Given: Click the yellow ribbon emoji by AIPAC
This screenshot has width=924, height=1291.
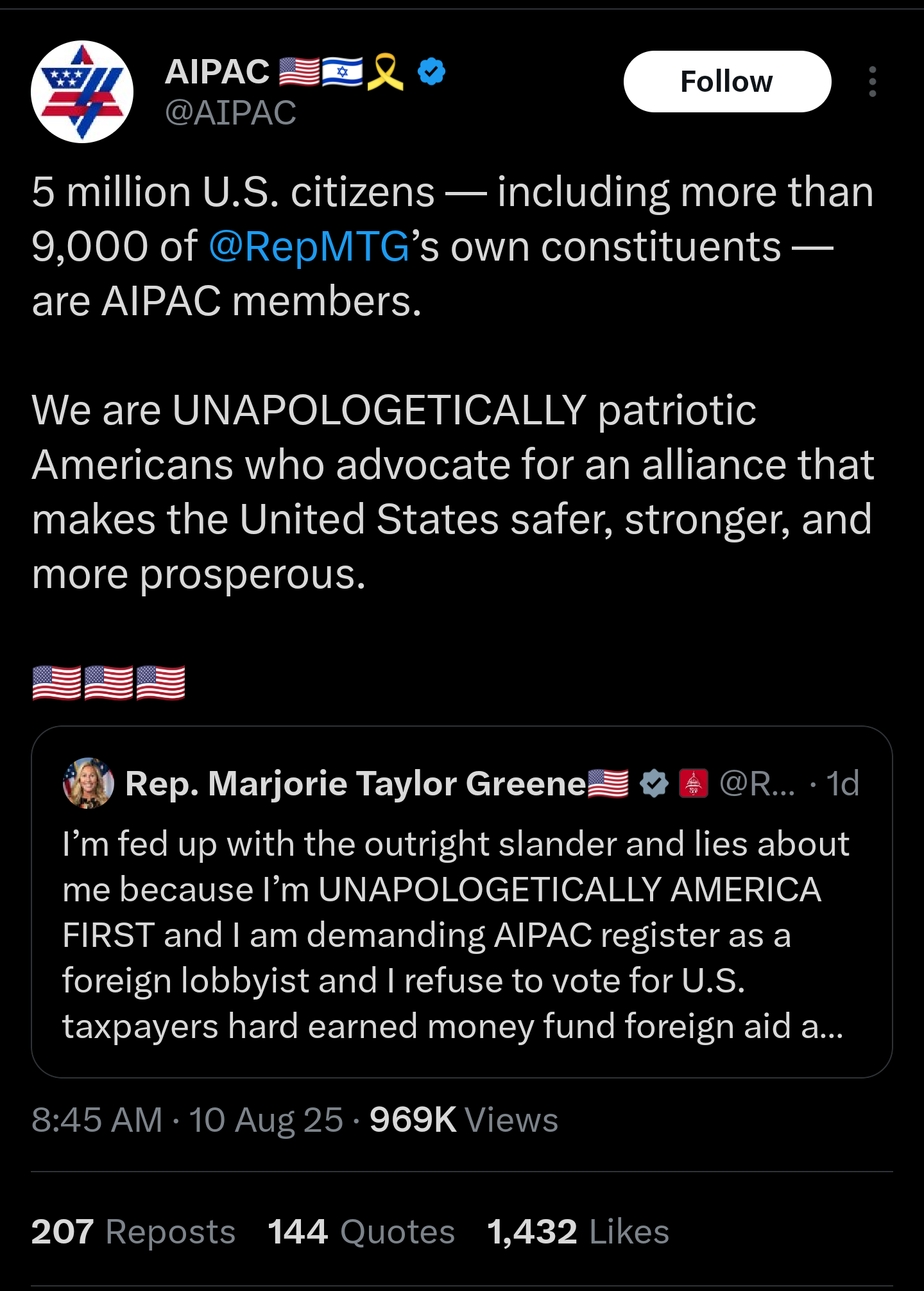Looking at the screenshot, I should [x=385, y=71].
